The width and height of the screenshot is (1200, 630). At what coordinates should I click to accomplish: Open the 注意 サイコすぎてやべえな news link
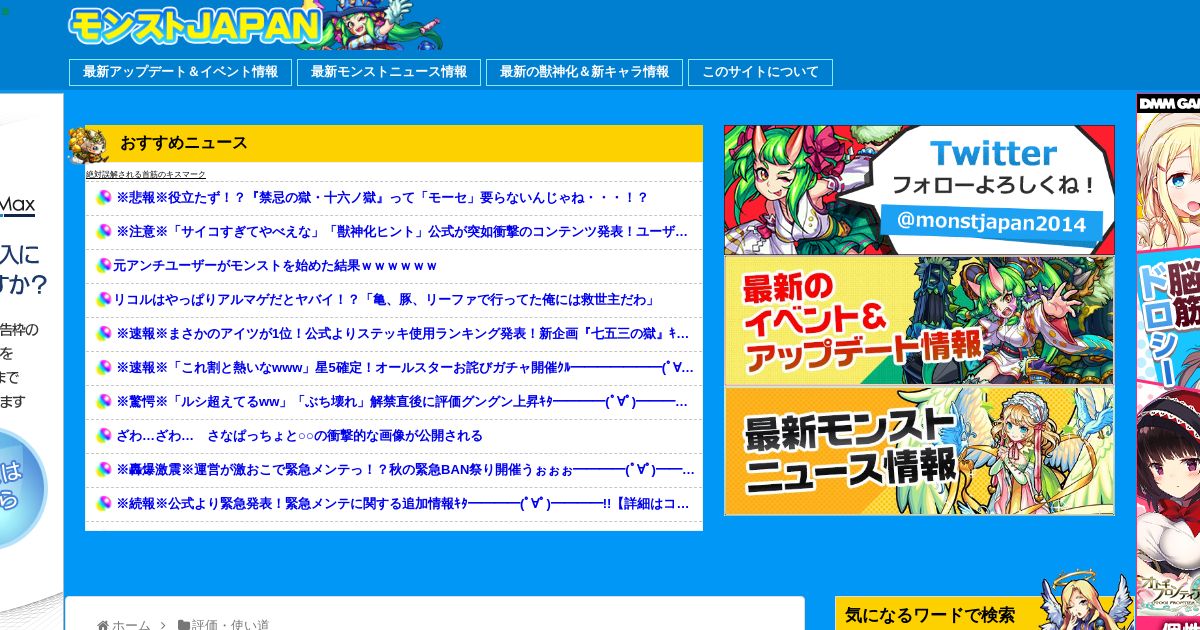click(403, 231)
